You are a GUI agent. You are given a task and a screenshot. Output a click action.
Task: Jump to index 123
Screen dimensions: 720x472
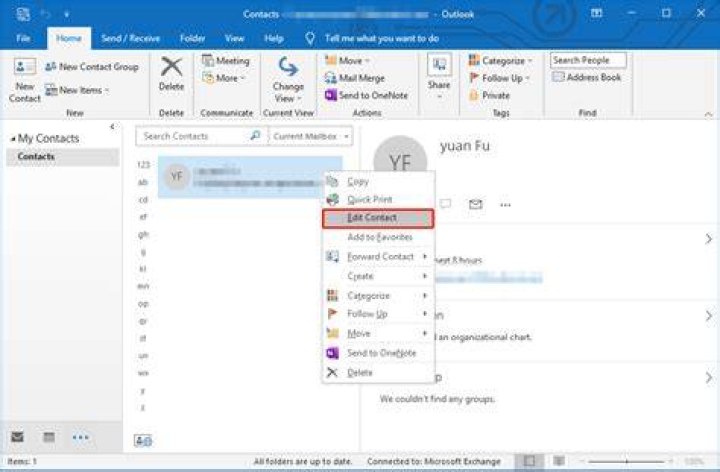click(x=143, y=164)
